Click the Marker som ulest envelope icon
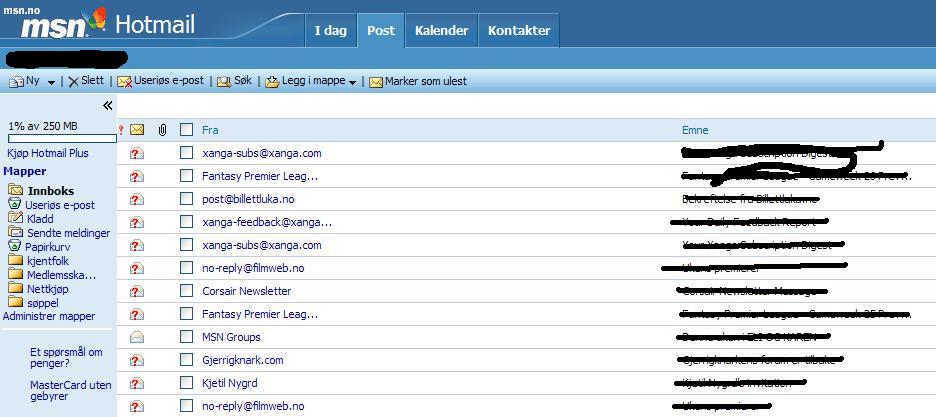 coord(375,82)
